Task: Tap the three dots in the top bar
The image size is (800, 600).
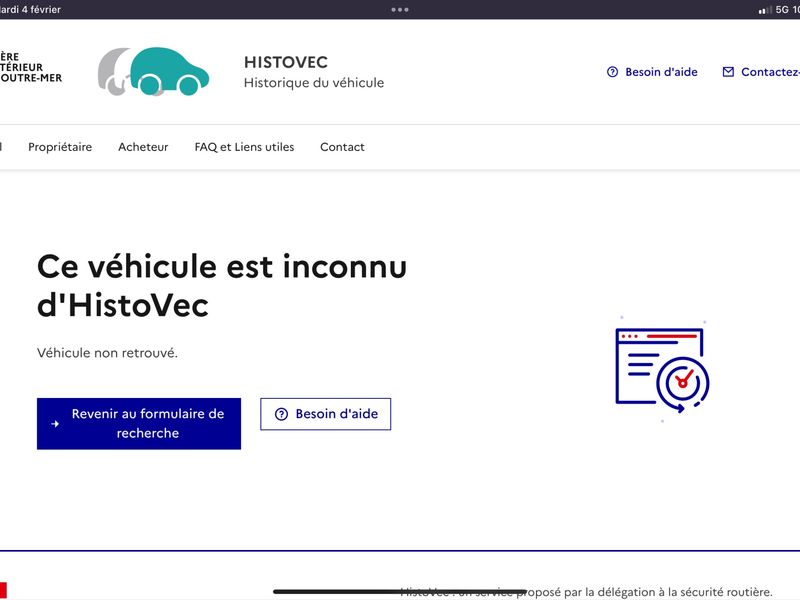Action: [x=400, y=9]
